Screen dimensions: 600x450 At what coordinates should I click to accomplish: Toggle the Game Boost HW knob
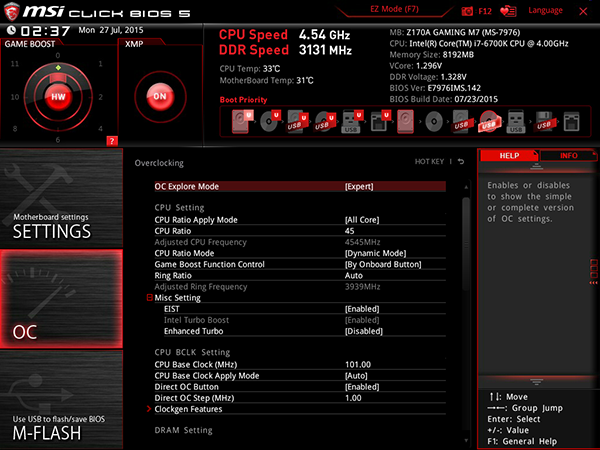(x=58, y=96)
